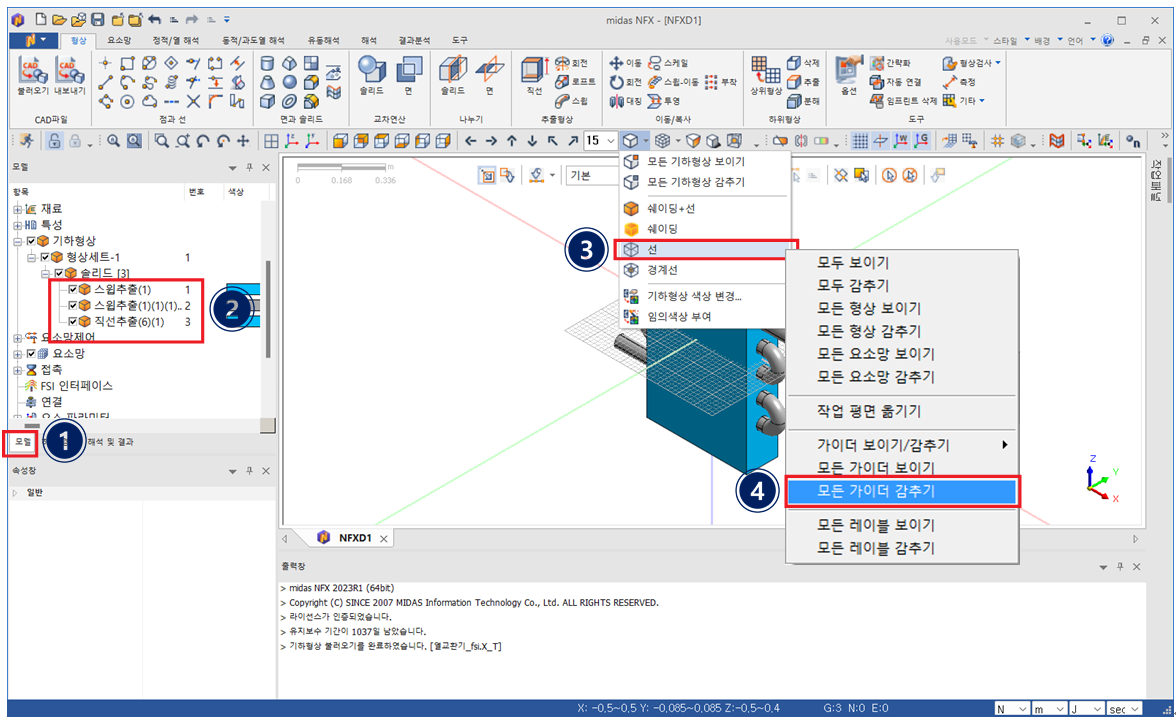Click the 삭제 sub-shape tool
The image size is (1176, 717).
[803, 63]
